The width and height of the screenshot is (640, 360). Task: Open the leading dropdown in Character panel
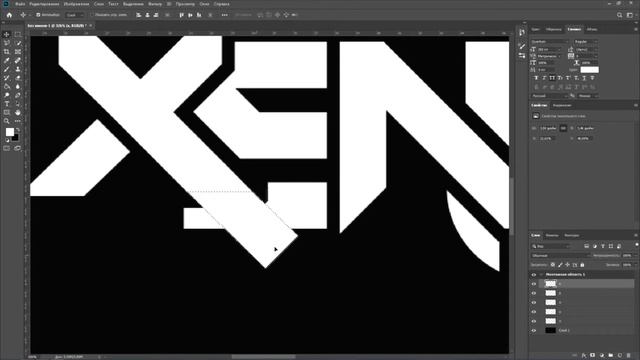[x=586, y=49]
